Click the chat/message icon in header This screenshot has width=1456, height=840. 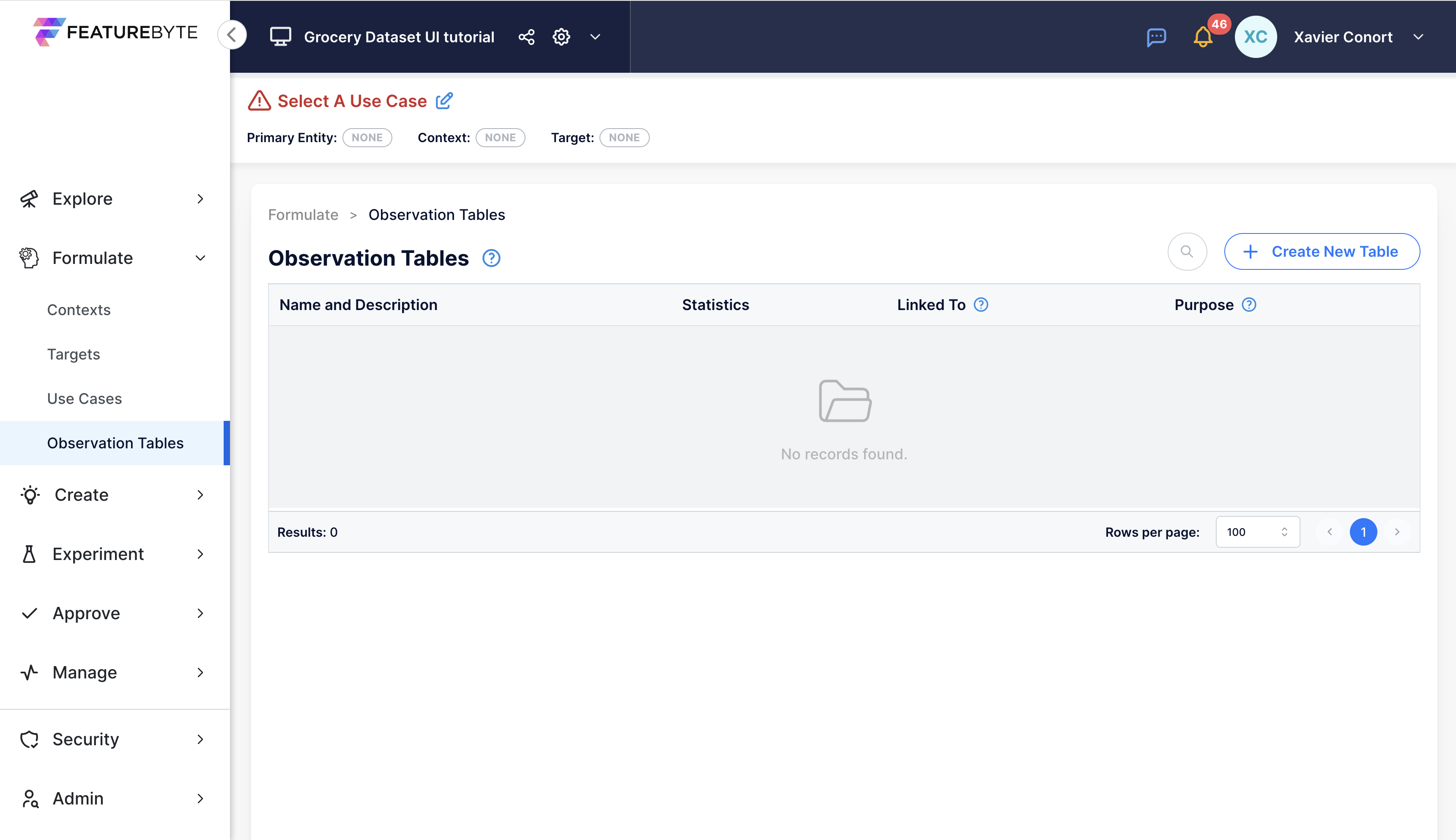click(x=1158, y=37)
